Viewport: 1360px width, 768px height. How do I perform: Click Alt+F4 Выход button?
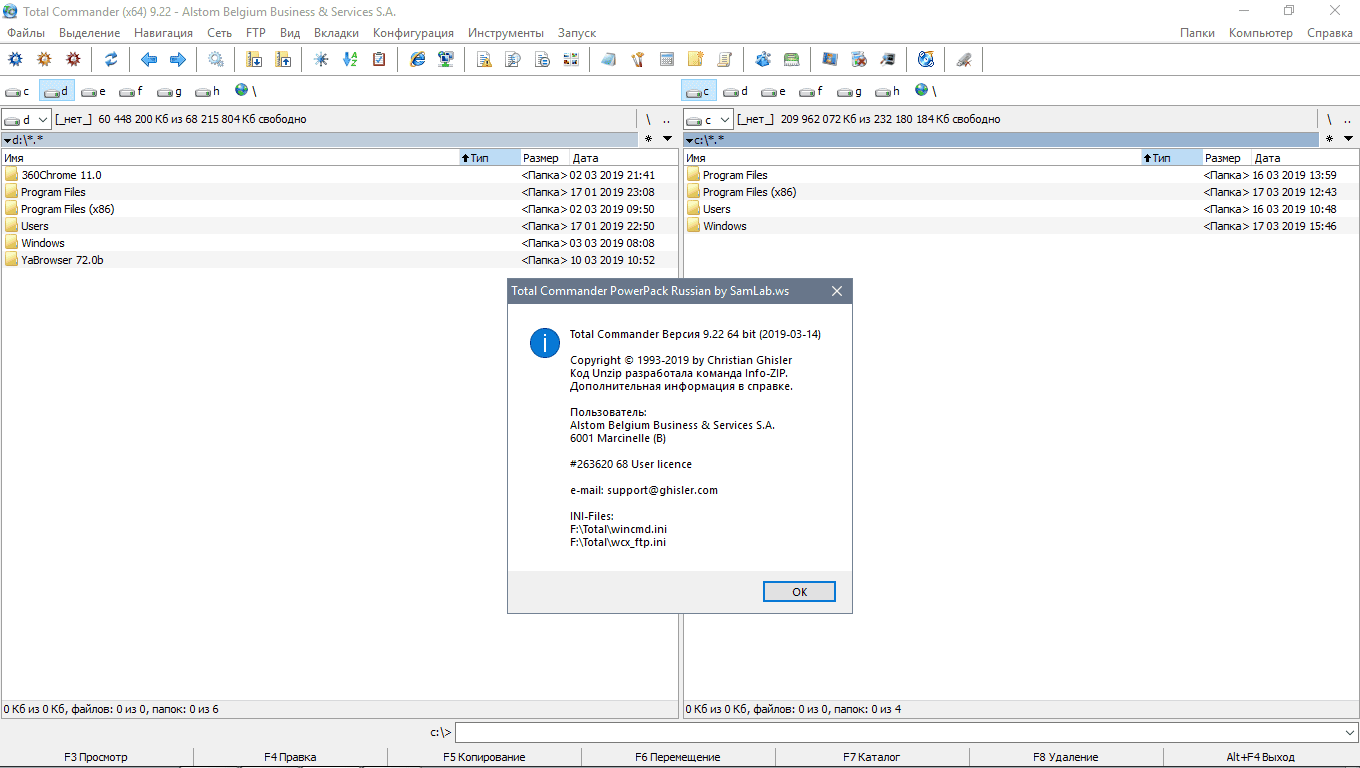(1261, 757)
